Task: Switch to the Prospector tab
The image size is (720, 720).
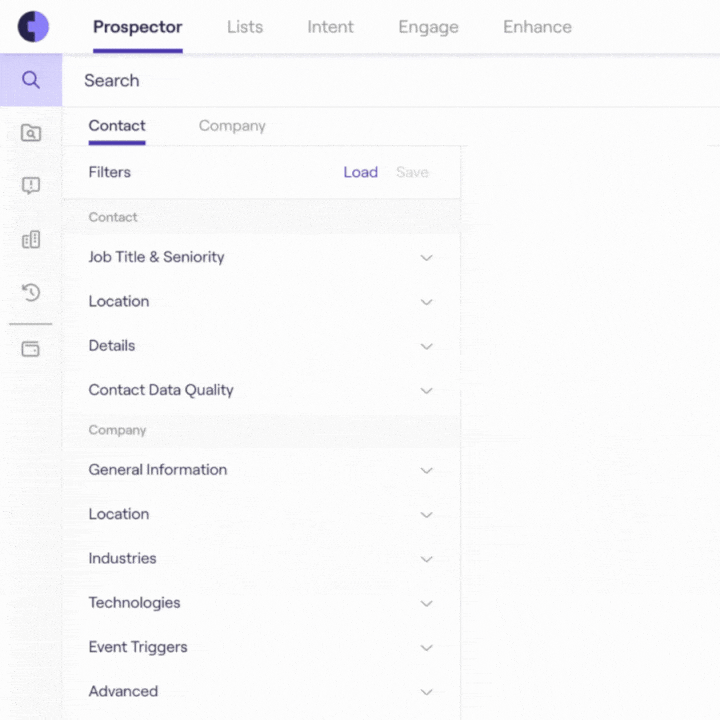Action: tap(138, 27)
